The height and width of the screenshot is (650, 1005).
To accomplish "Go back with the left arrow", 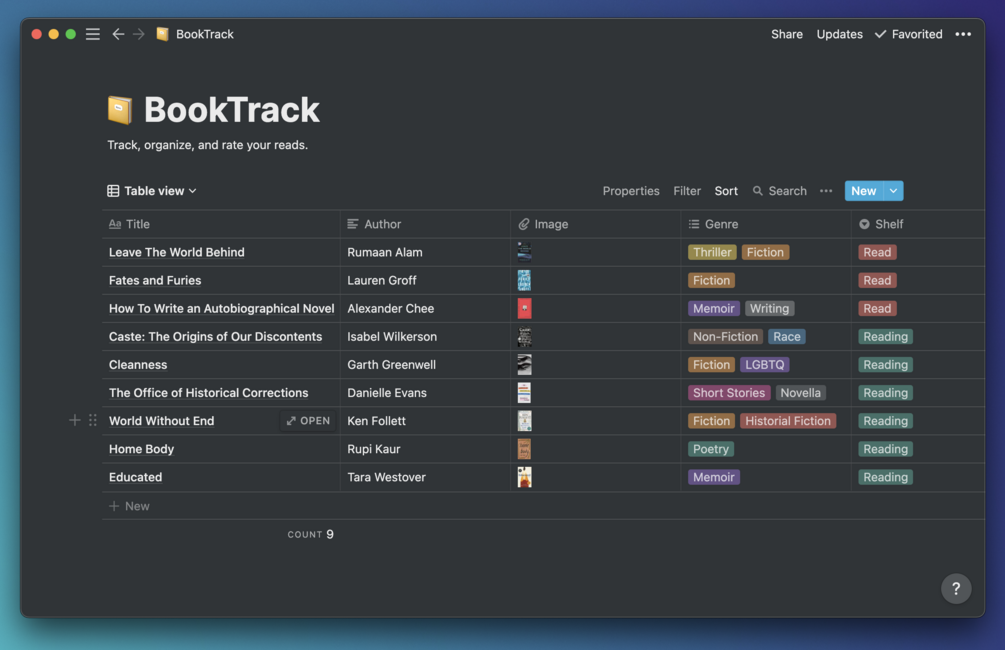I will point(118,34).
